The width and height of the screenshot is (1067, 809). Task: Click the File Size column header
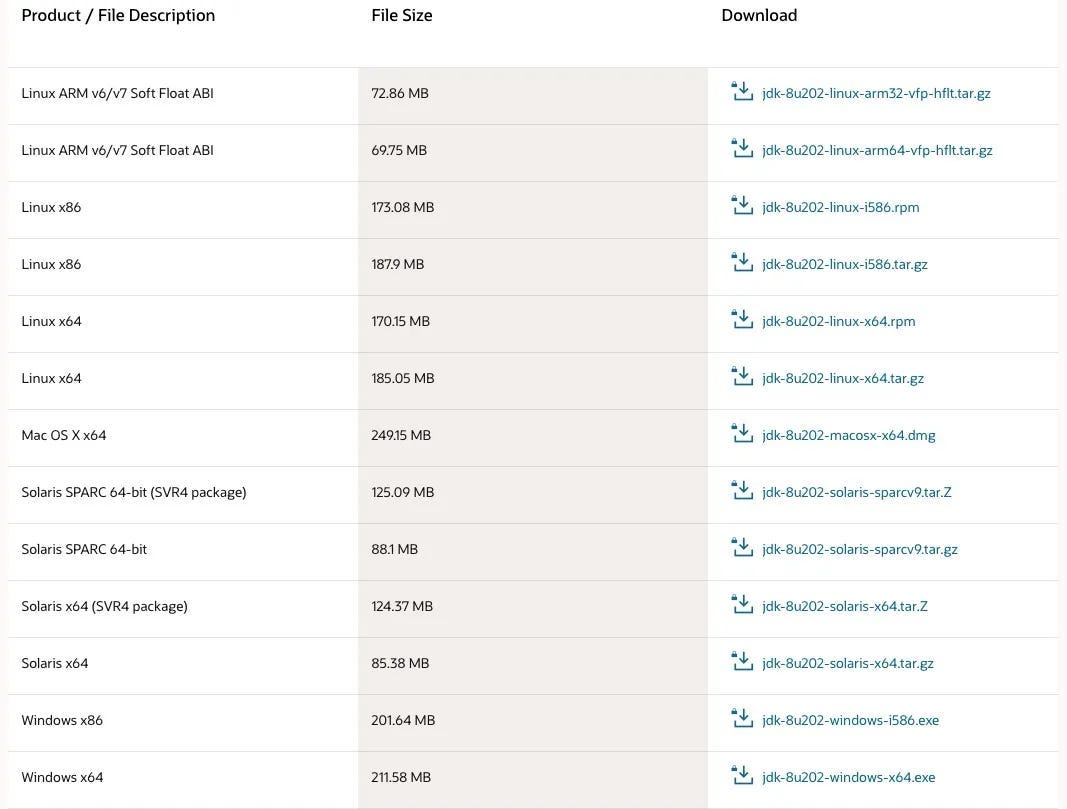point(402,15)
